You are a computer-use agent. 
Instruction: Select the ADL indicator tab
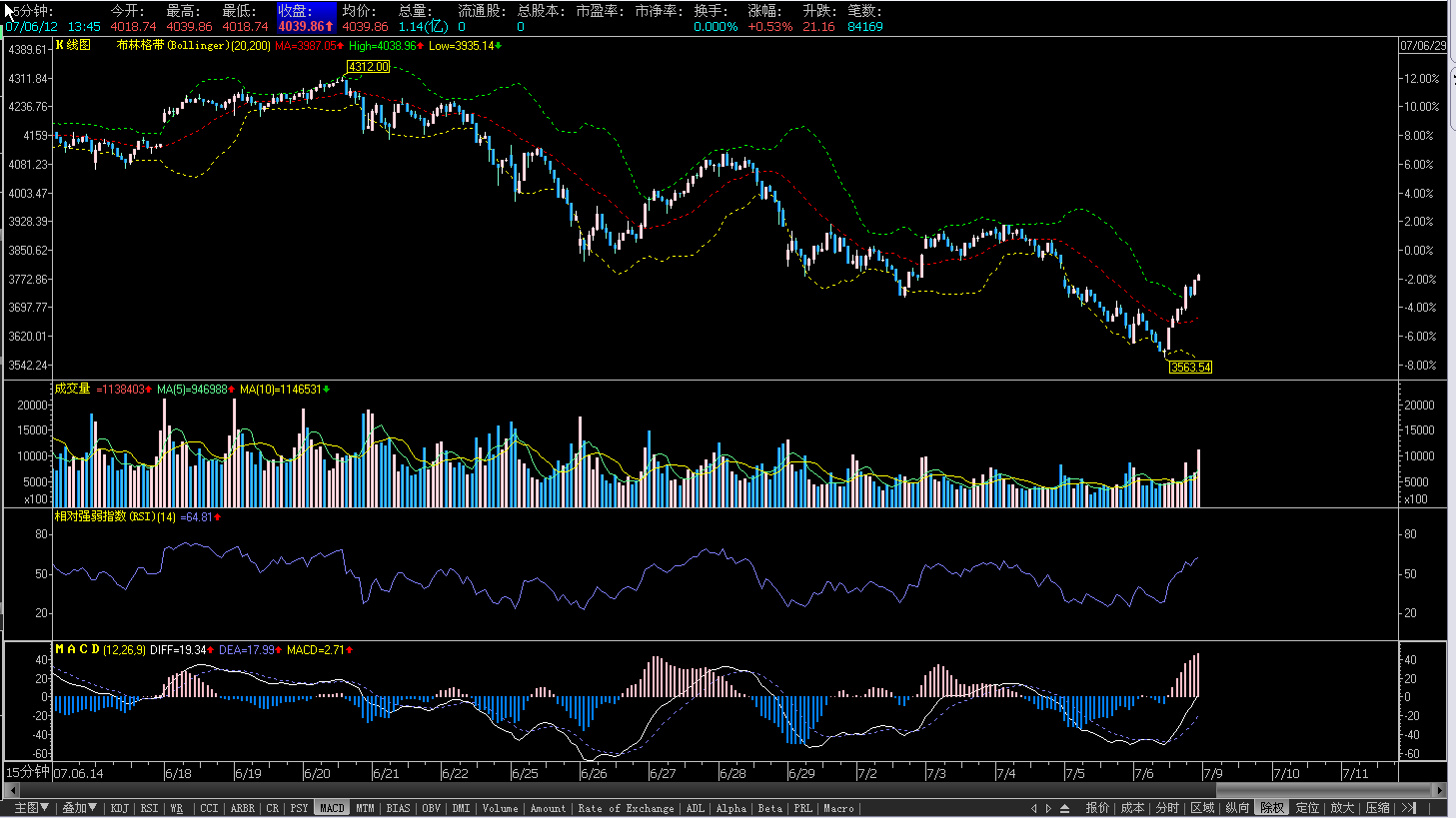tap(696, 808)
